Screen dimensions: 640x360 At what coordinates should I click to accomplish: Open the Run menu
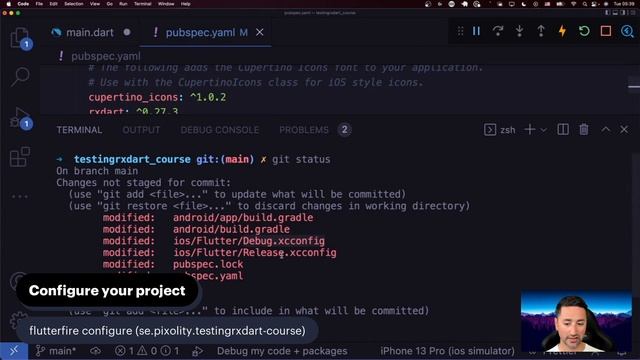pyautogui.click(x=123, y=4)
